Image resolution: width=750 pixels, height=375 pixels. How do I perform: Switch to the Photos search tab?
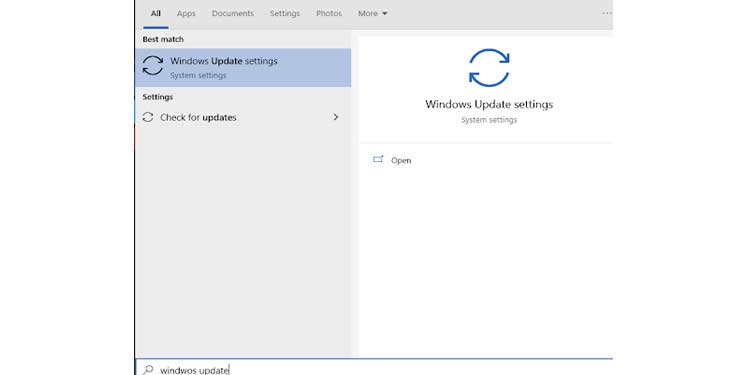329,13
